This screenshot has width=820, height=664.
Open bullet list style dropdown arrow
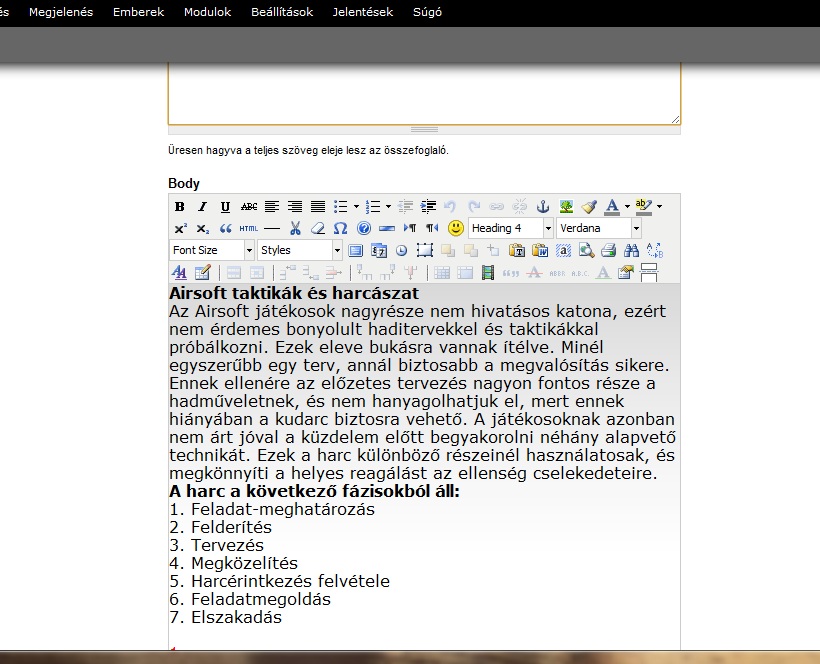(x=356, y=207)
